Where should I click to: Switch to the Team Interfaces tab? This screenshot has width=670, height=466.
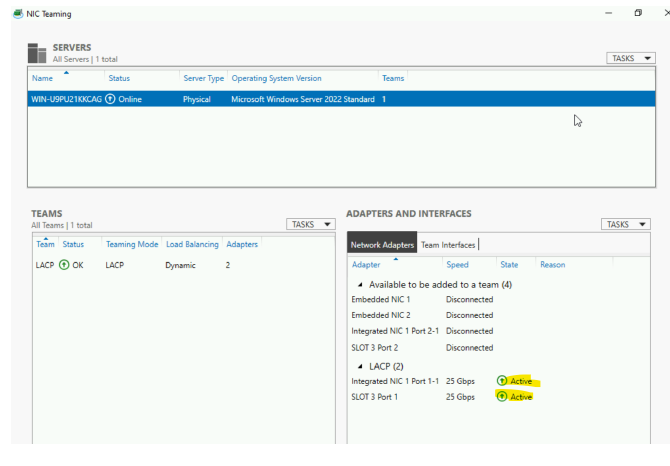[448, 244]
